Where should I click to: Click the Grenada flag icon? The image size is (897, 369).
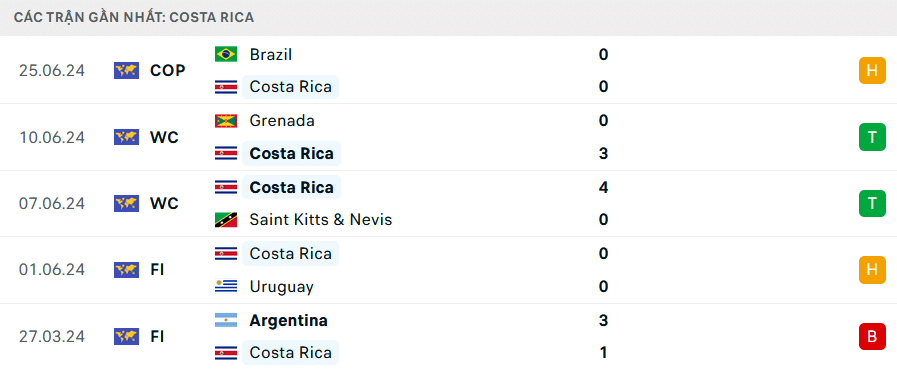coord(226,121)
